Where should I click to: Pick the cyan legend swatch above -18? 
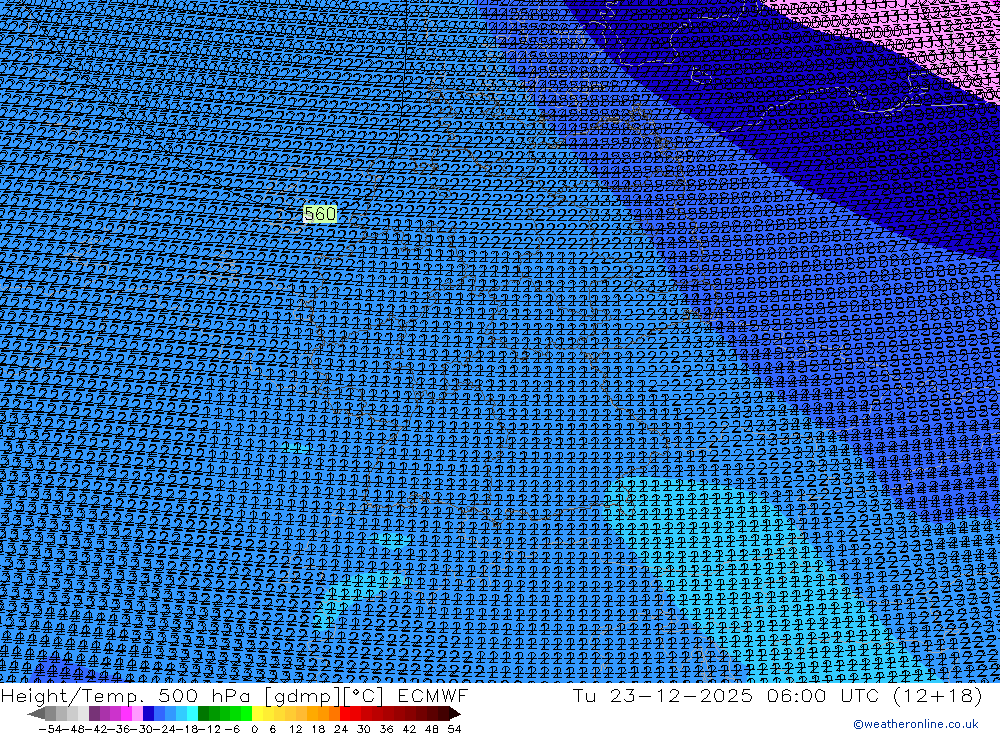coord(192,714)
